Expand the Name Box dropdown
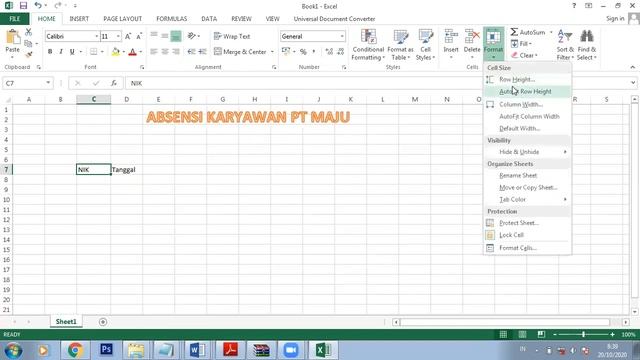Viewport: 640px width, 360px height. coord(48,83)
